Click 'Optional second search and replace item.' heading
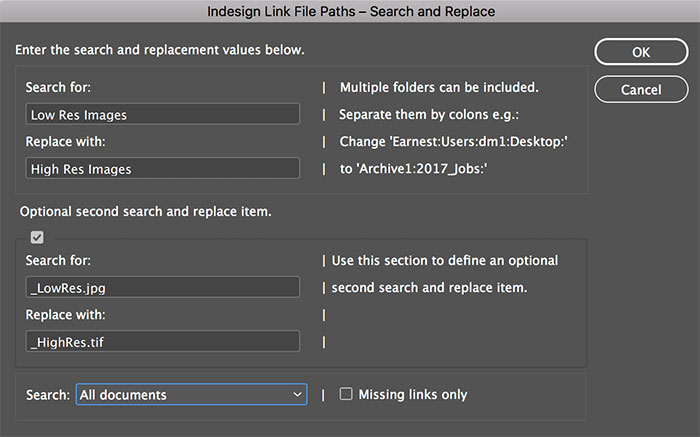 pyautogui.click(x=146, y=211)
